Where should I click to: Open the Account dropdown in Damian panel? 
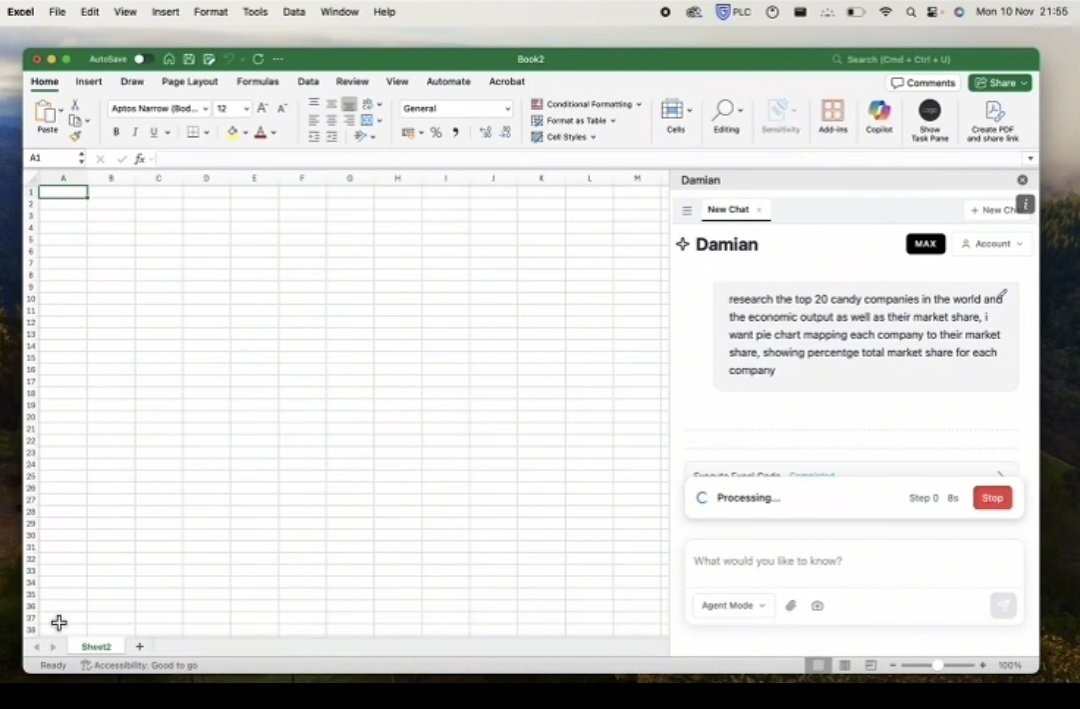992,244
